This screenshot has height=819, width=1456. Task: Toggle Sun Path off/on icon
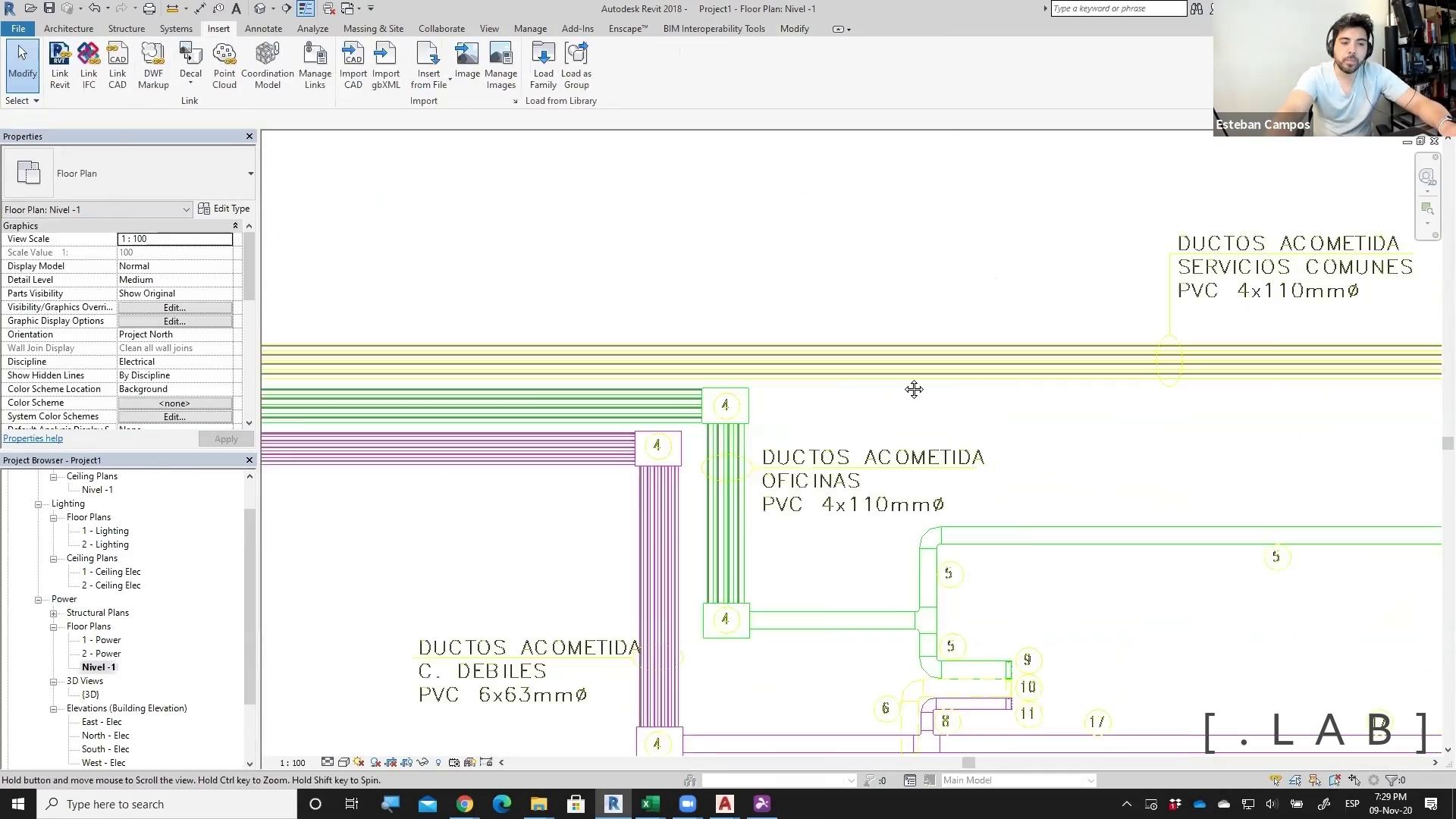pos(359,762)
